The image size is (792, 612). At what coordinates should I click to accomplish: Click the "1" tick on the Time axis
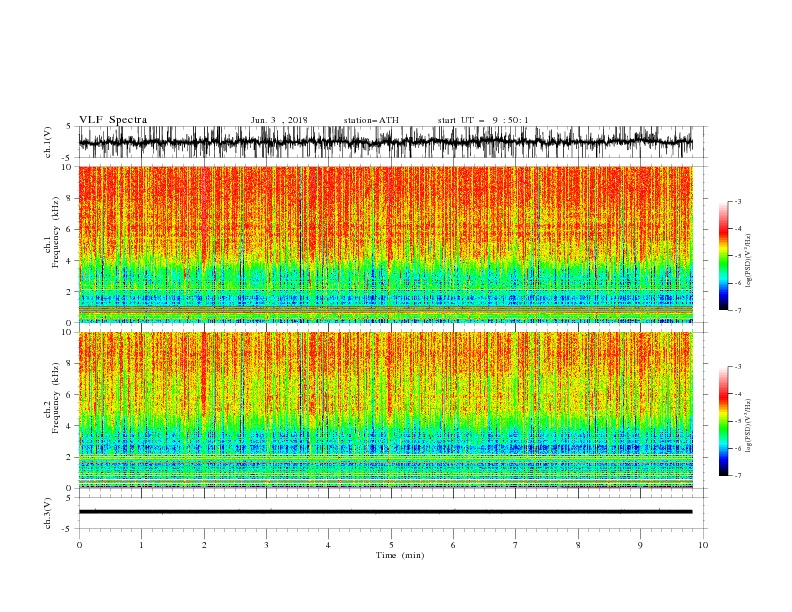pos(141,545)
